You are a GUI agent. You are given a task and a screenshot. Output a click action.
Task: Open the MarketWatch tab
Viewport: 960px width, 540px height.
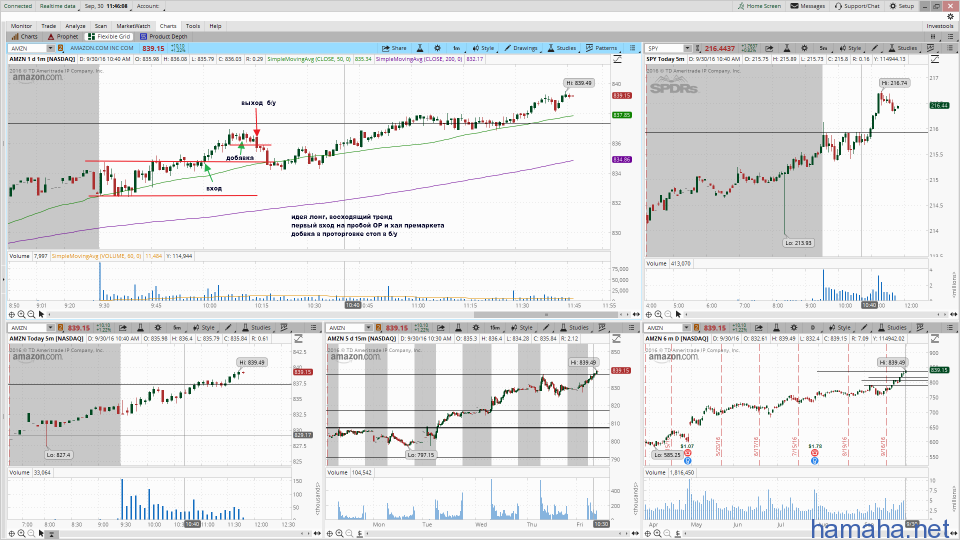pos(133,26)
